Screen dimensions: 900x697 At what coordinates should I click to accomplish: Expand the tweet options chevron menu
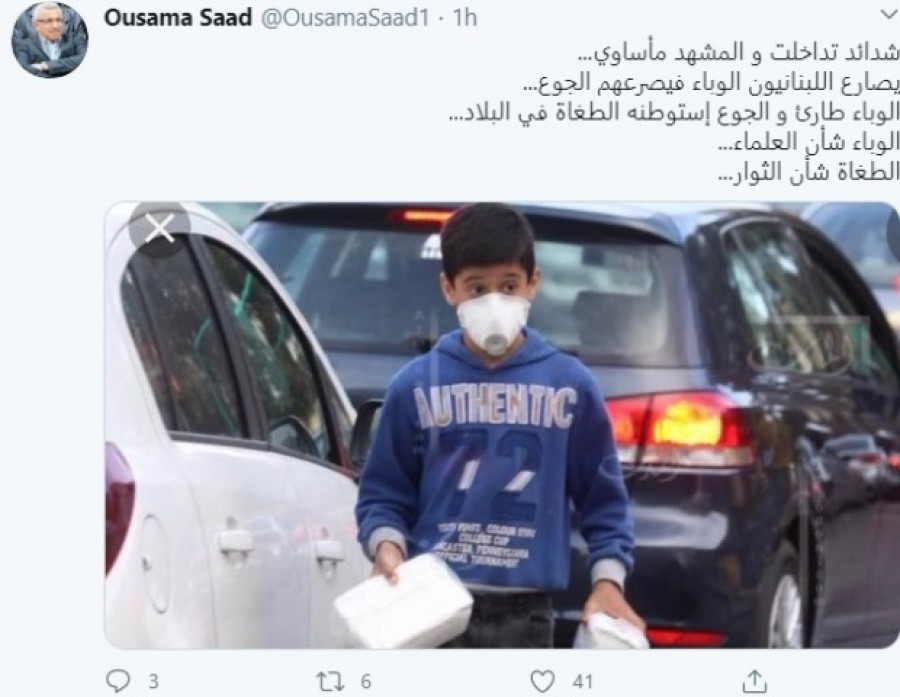click(x=889, y=16)
